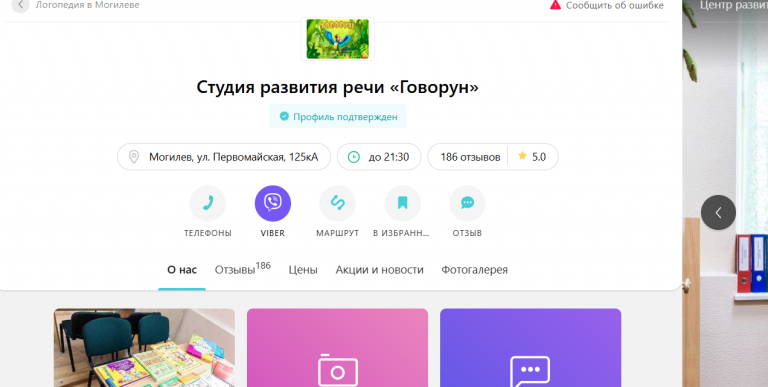Click the purple chat bubble card

(530, 348)
